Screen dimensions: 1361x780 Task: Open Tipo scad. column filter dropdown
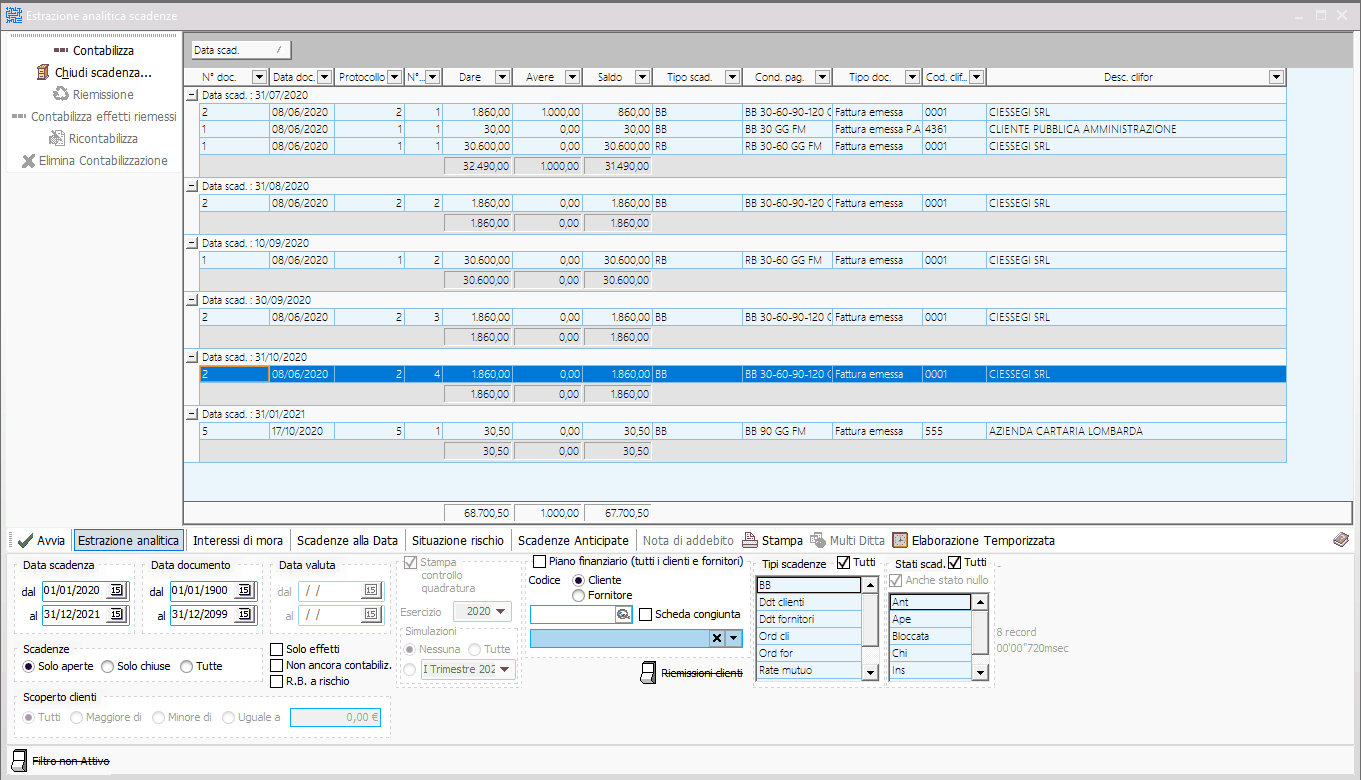(732, 77)
